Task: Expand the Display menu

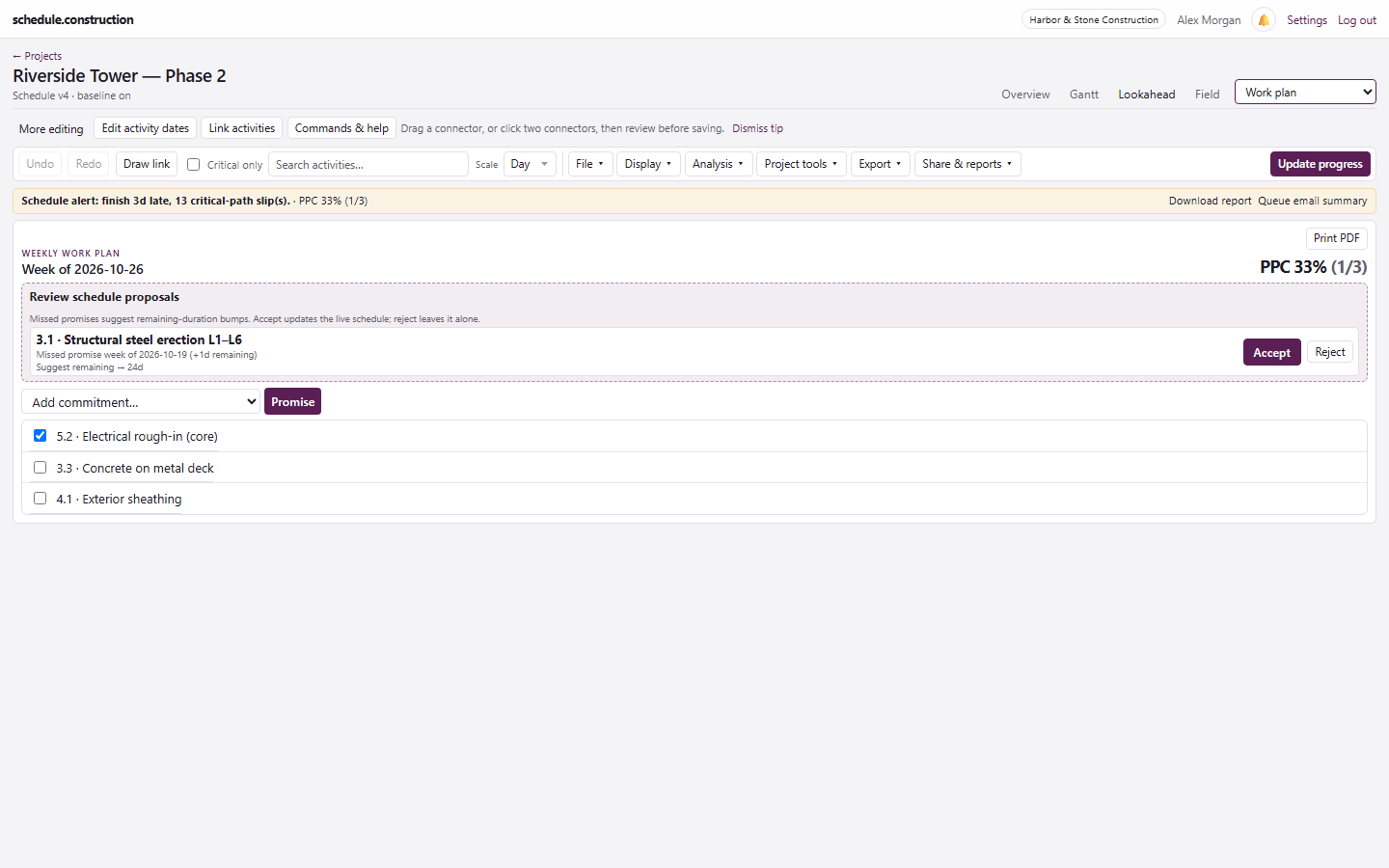Action: (x=648, y=164)
